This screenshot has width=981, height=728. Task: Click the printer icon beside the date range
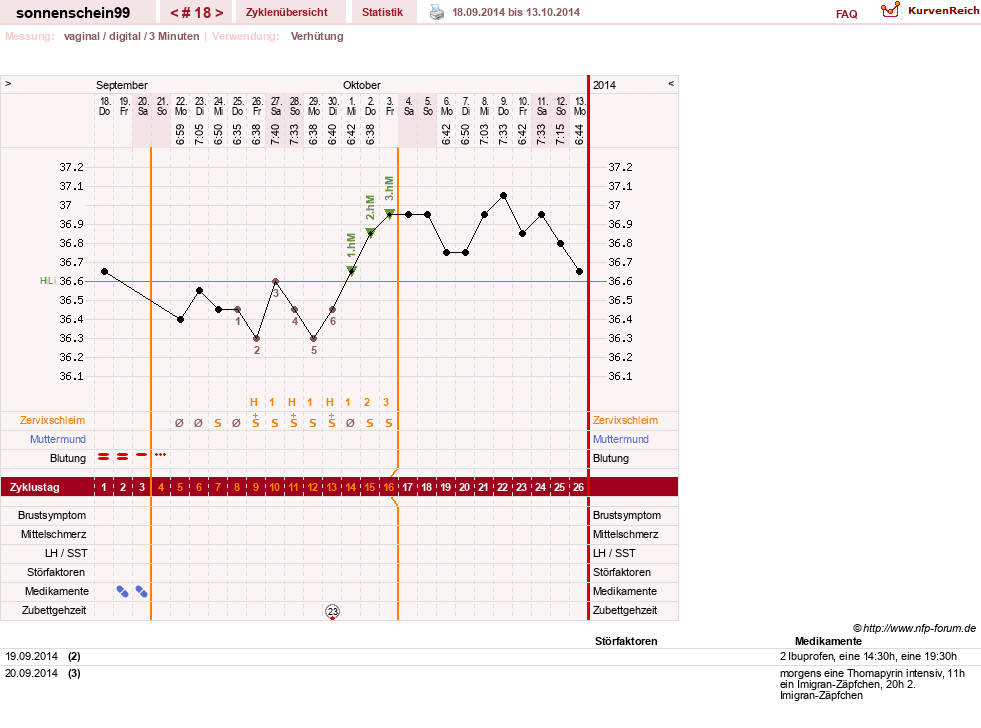pyautogui.click(x=437, y=12)
